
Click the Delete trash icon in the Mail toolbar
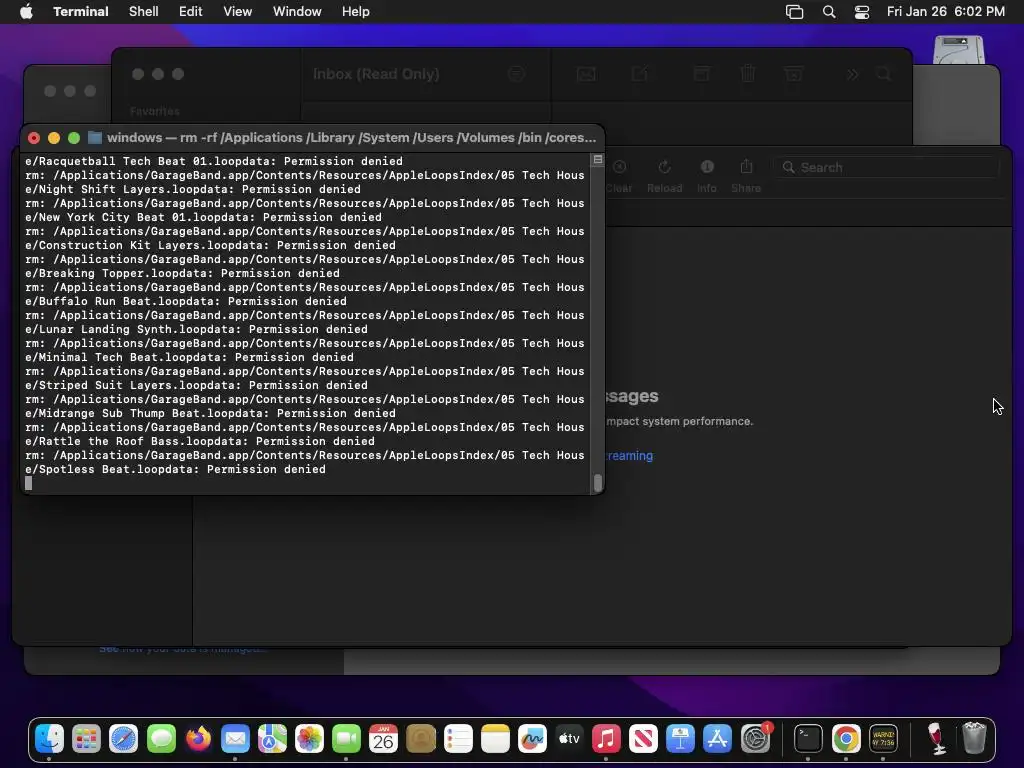(748, 74)
